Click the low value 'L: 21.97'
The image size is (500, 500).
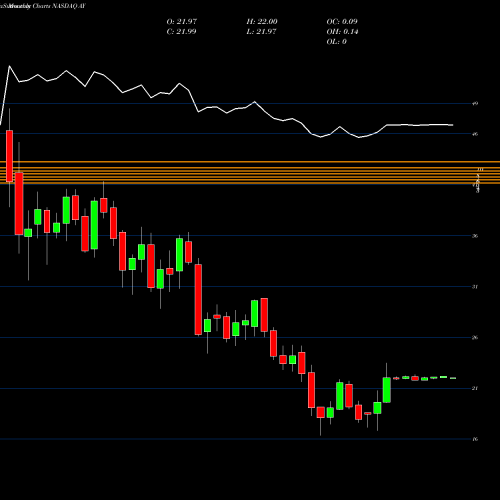(261, 32)
